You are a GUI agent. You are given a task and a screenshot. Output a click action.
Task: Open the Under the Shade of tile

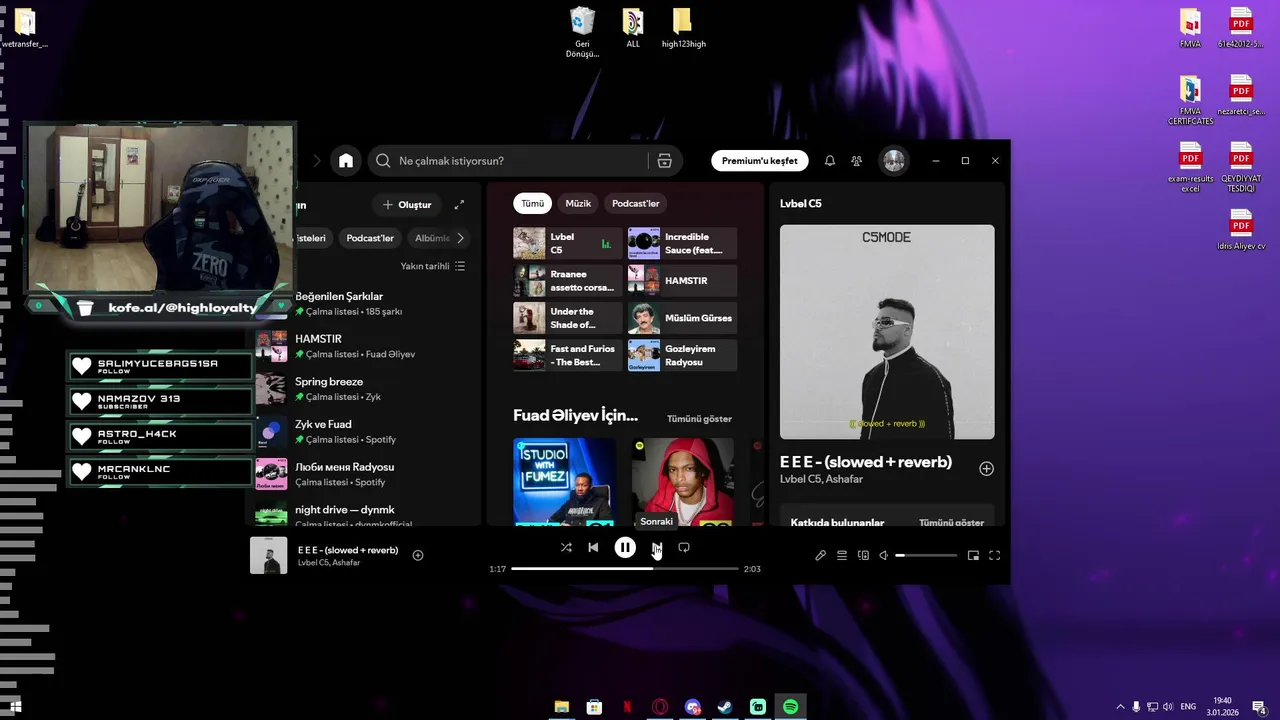pos(568,318)
